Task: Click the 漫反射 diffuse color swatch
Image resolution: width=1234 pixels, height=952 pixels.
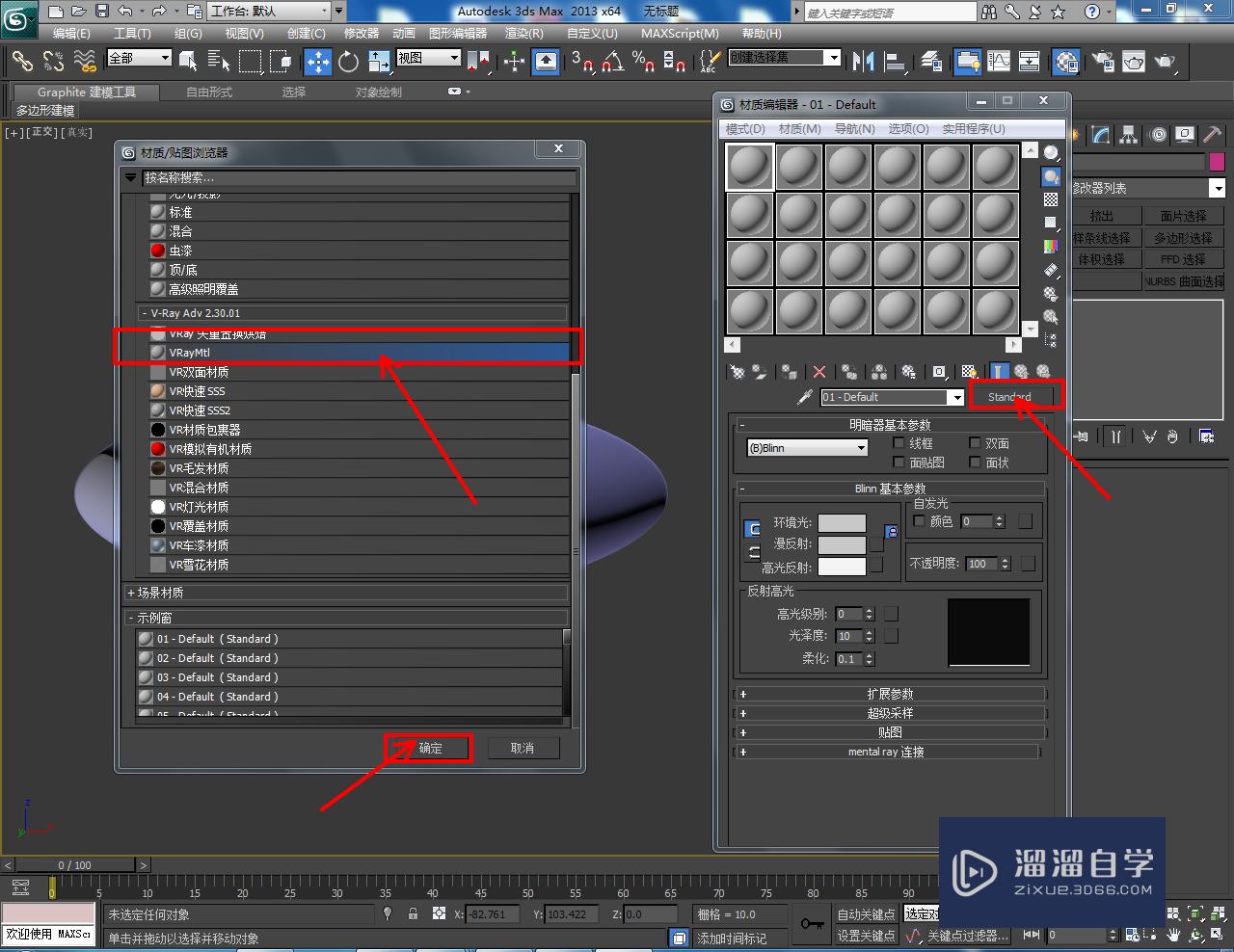Action: click(842, 544)
